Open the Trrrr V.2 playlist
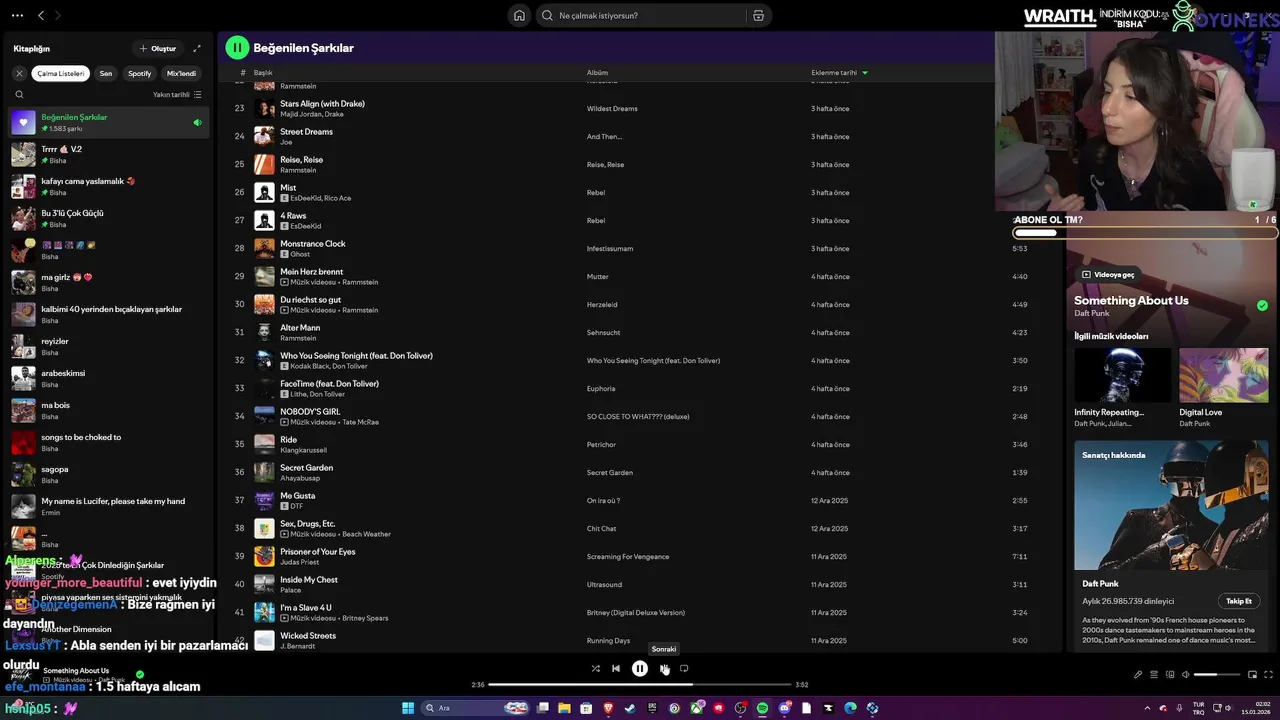Screen dimensions: 1280x720 (109, 154)
